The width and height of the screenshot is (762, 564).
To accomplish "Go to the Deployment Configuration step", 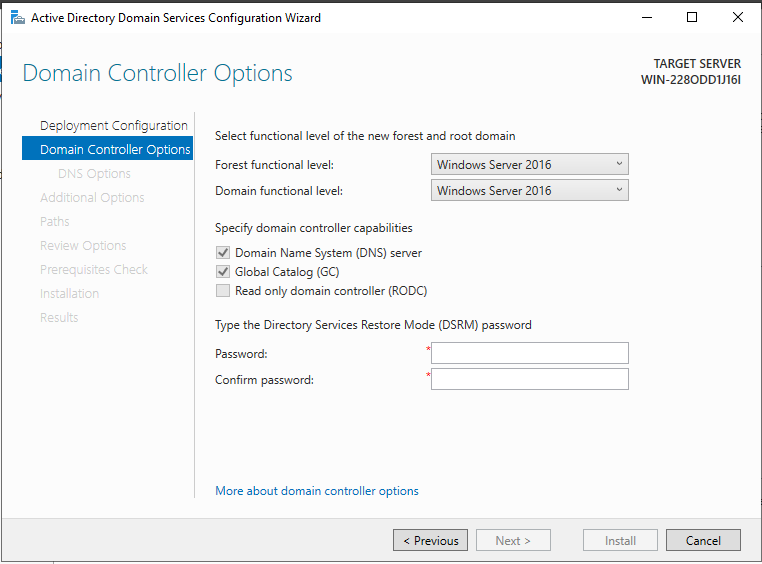I will [114, 125].
